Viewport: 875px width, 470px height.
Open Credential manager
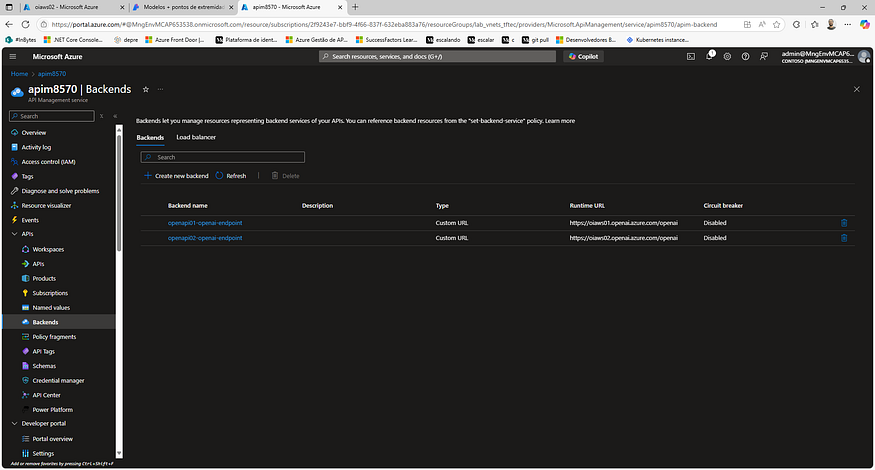(x=59, y=380)
